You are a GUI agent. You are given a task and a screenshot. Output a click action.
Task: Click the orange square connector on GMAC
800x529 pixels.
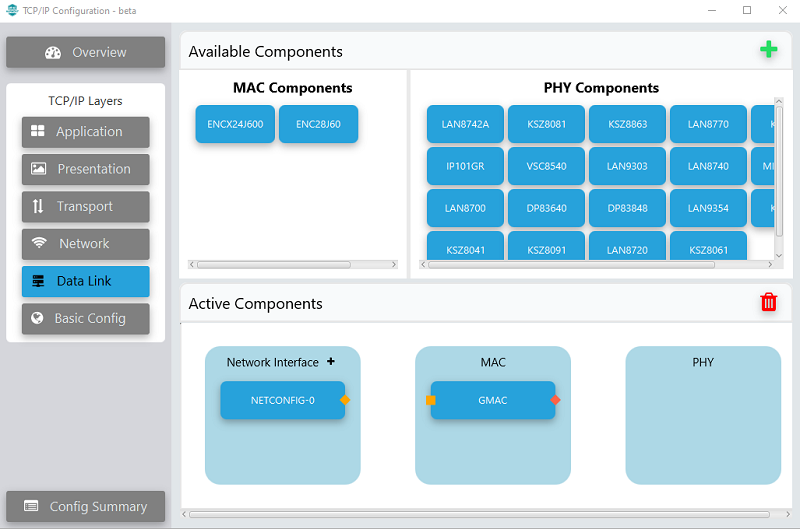pyautogui.click(x=431, y=400)
